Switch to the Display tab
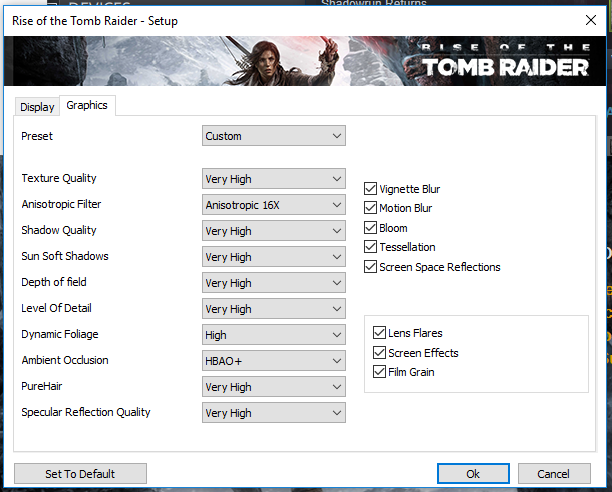 pyautogui.click(x=37, y=107)
